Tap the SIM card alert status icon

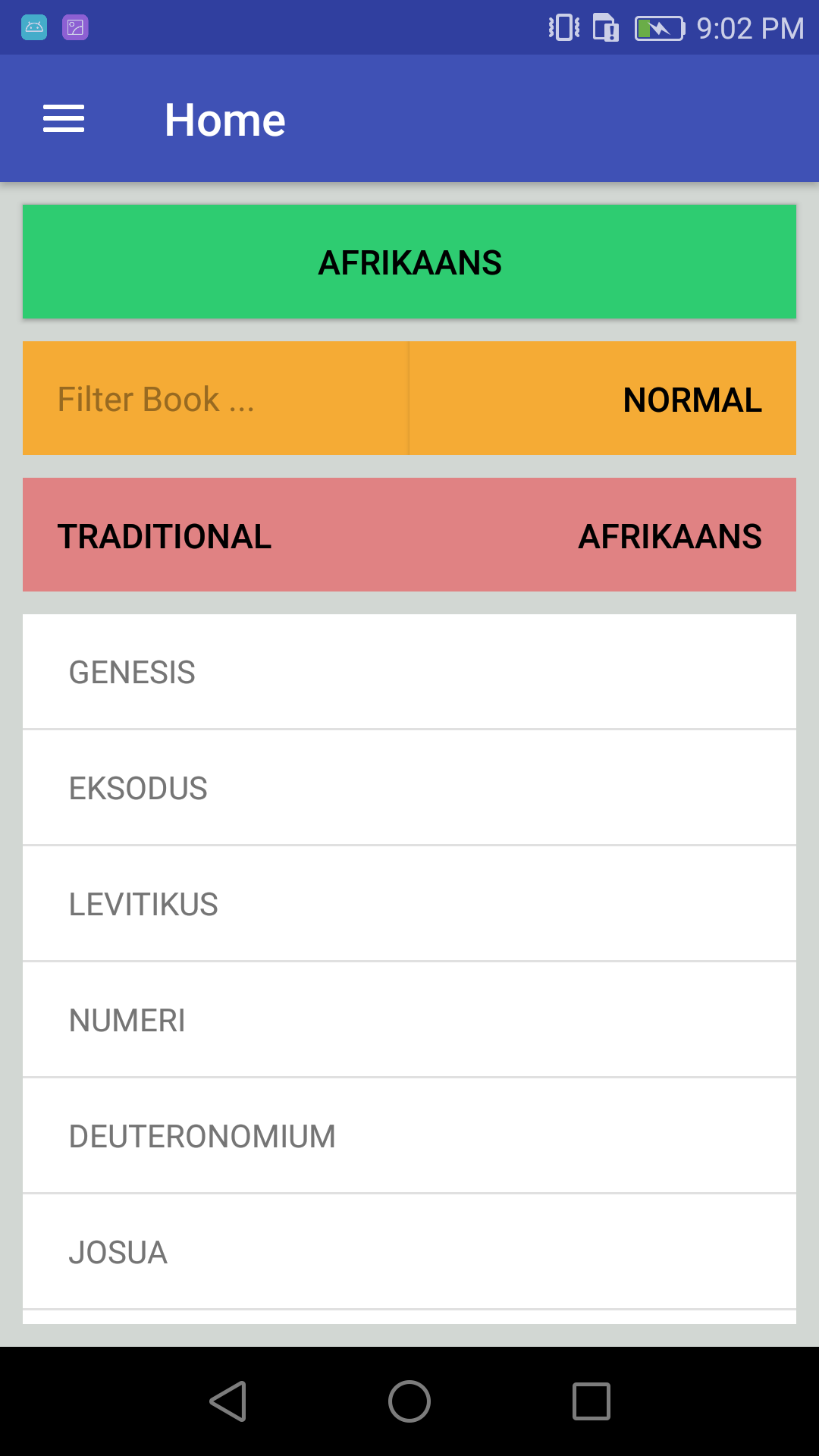(605, 28)
